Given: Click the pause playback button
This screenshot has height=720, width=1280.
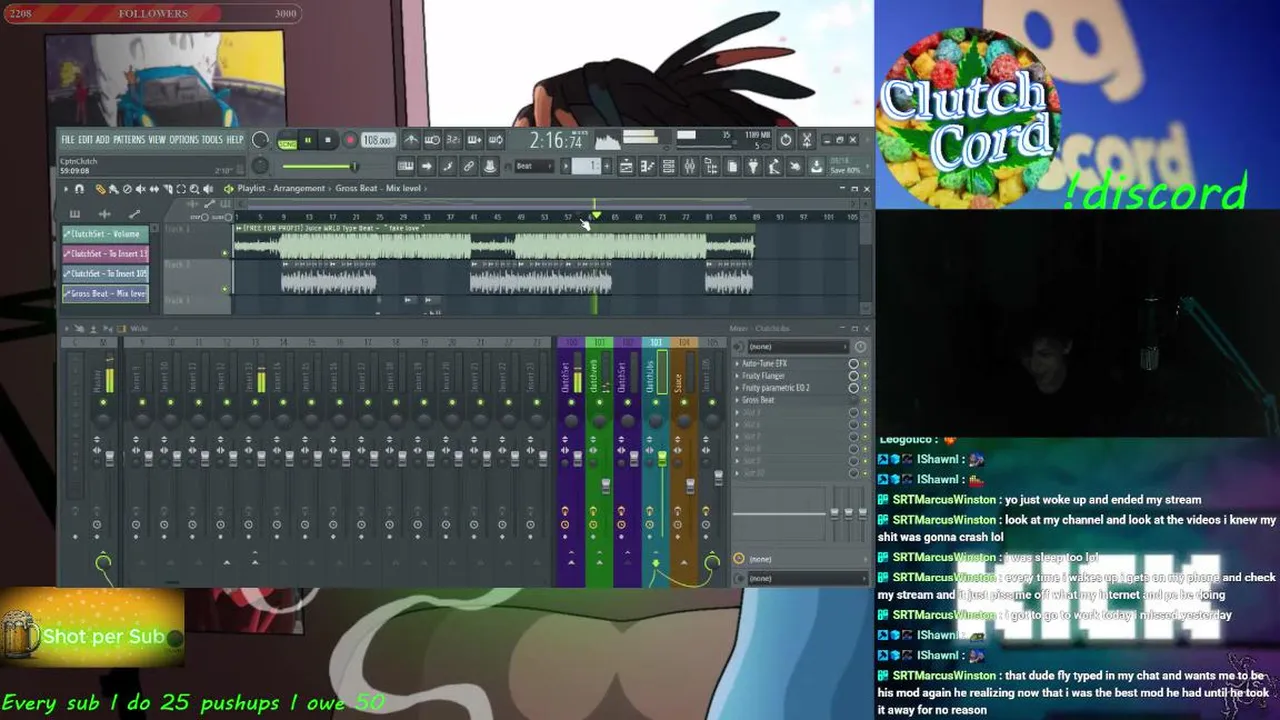Looking at the screenshot, I should (x=308, y=141).
